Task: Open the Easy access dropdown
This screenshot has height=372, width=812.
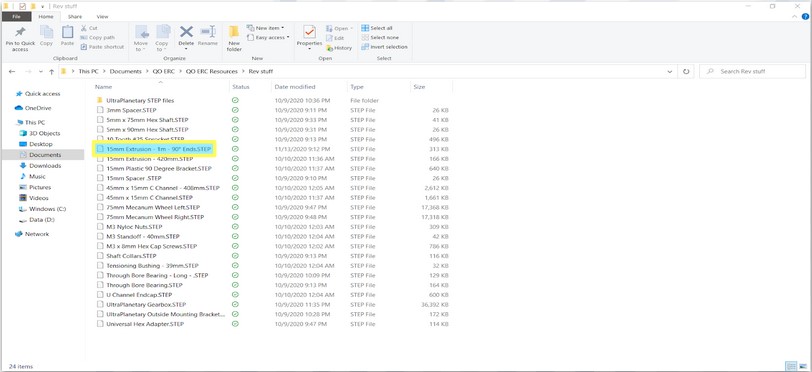Action: pyautogui.click(x=268, y=37)
